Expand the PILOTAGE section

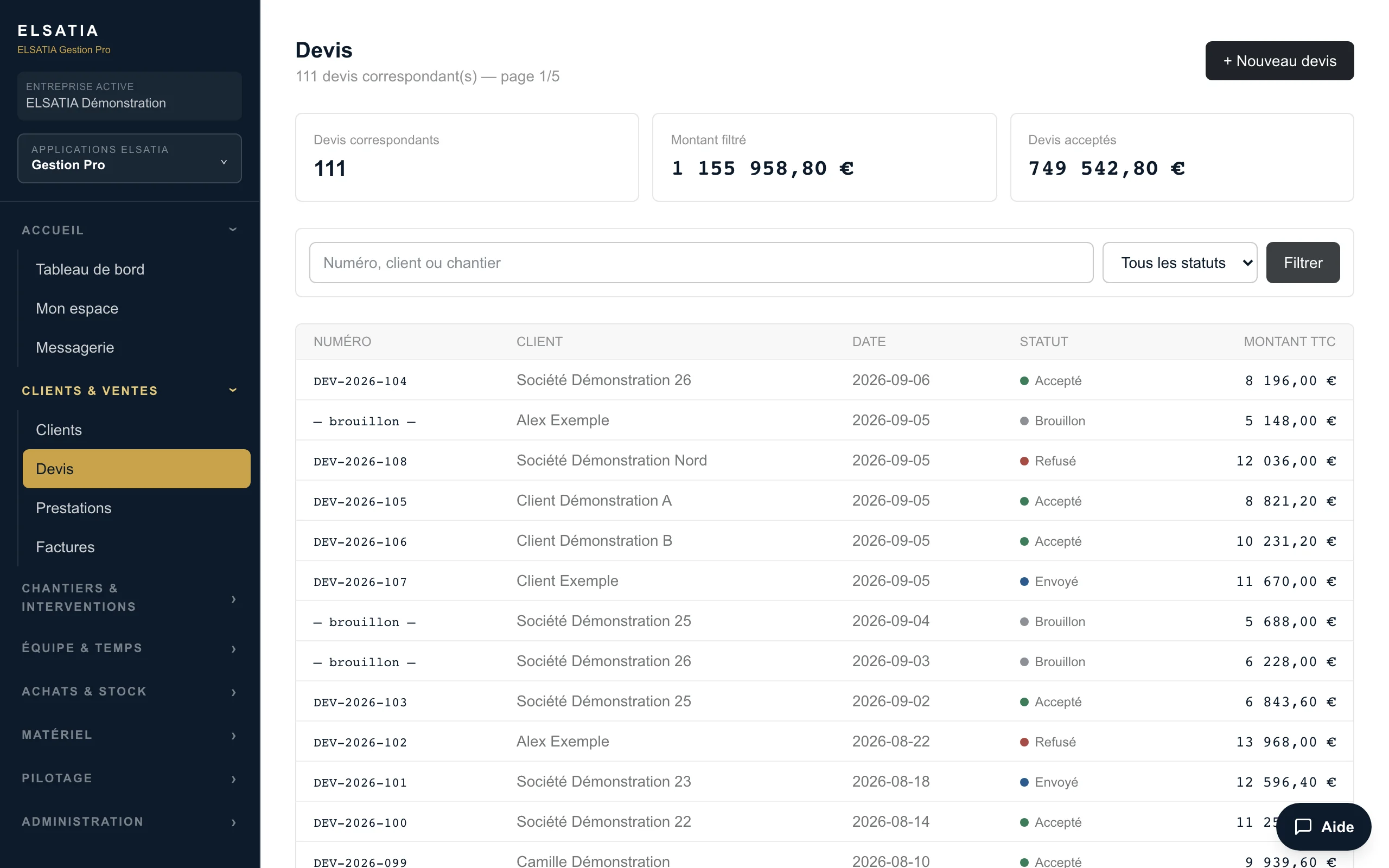(x=130, y=778)
